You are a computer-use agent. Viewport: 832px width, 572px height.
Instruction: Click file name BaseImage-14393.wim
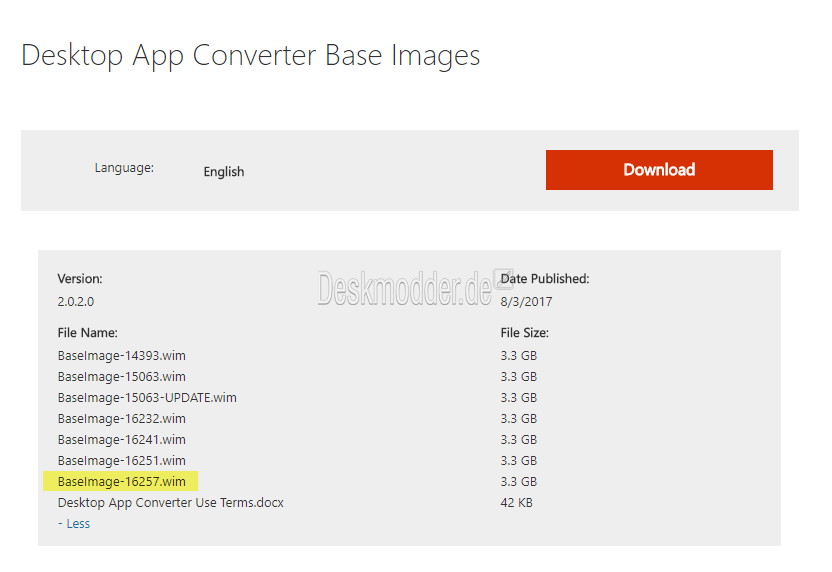point(122,356)
